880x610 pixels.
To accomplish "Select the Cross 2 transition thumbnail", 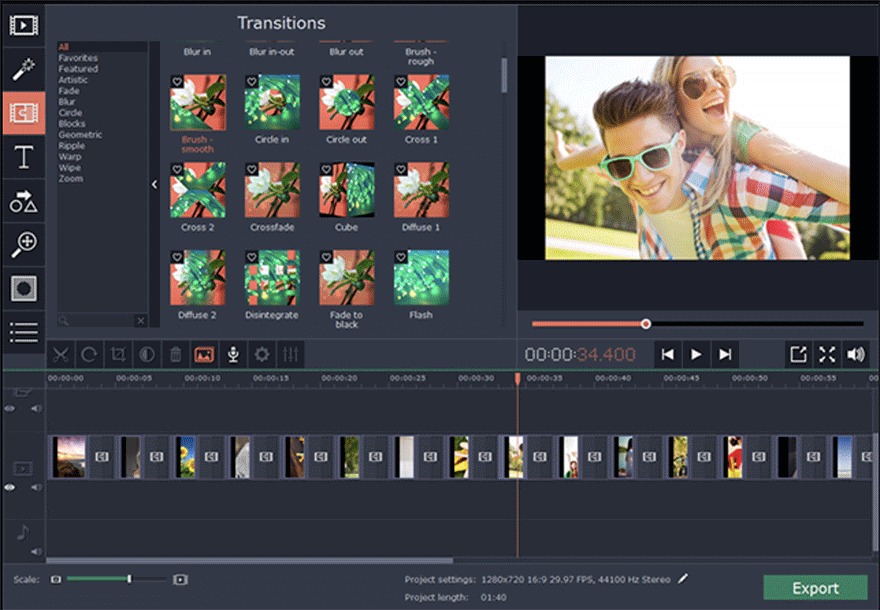I will pos(198,190).
